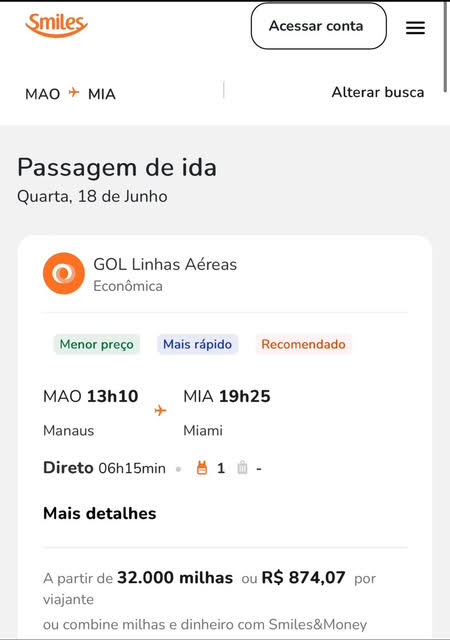
Task: Click the MIA 19h25 arrival time
Action: point(227,396)
